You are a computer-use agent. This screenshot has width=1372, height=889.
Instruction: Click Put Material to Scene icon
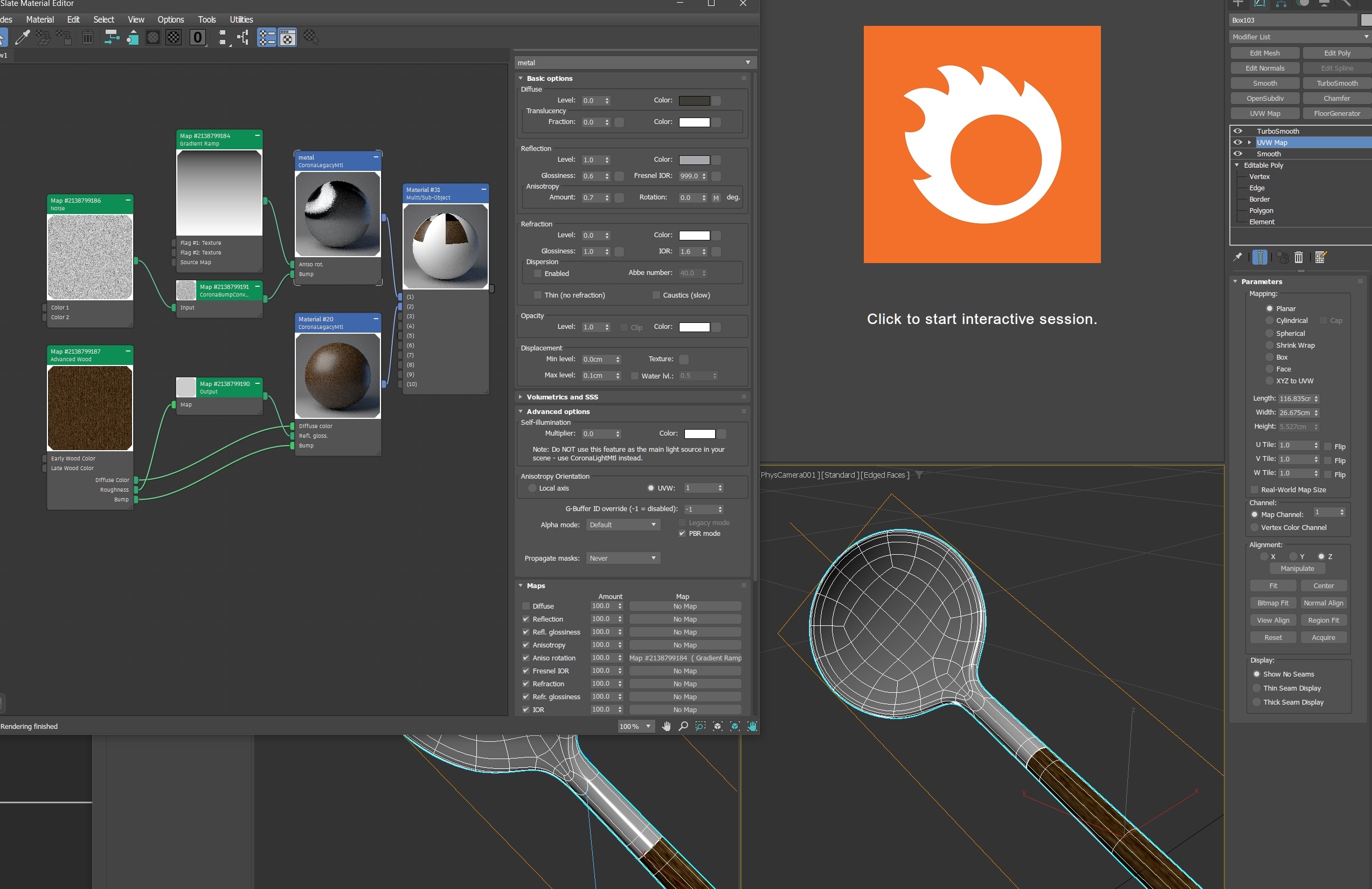tap(43, 38)
